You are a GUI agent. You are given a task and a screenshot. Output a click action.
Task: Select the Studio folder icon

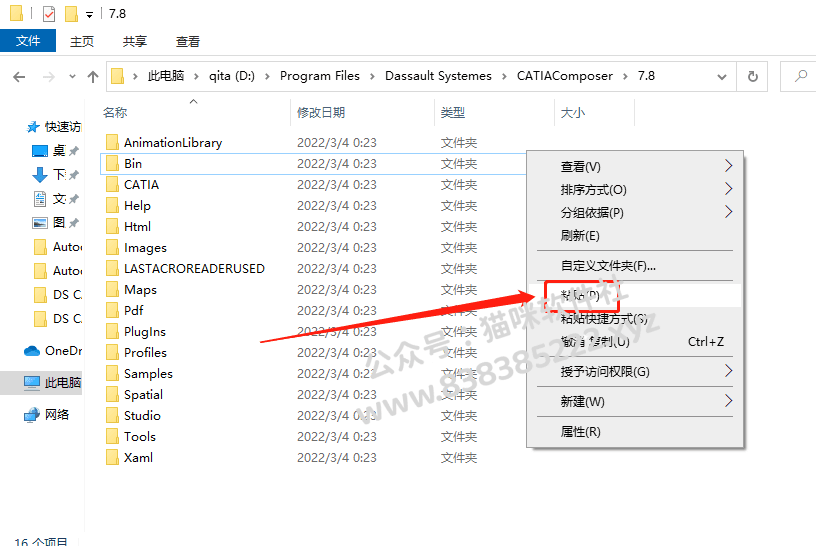pos(112,415)
